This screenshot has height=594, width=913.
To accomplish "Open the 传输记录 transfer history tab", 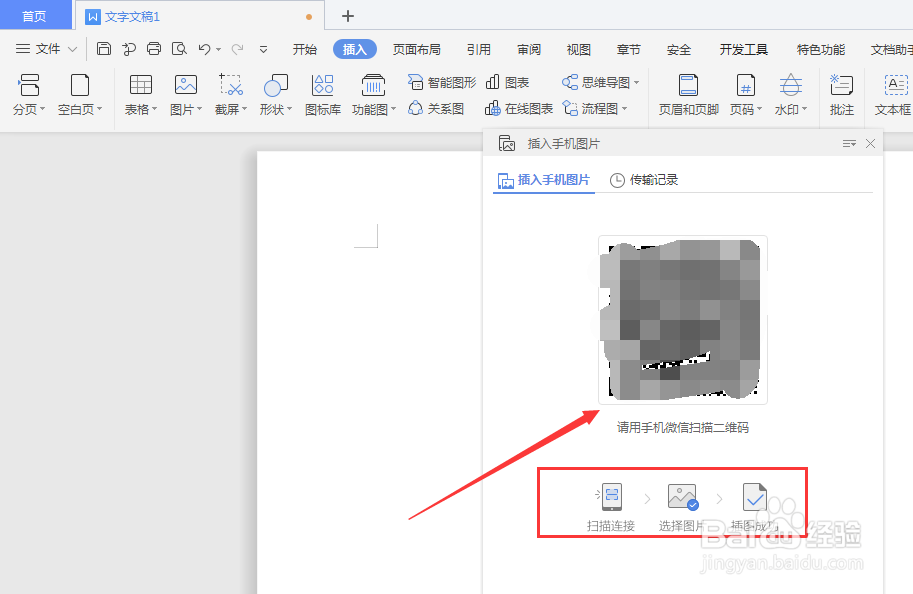I will [x=644, y=180].
